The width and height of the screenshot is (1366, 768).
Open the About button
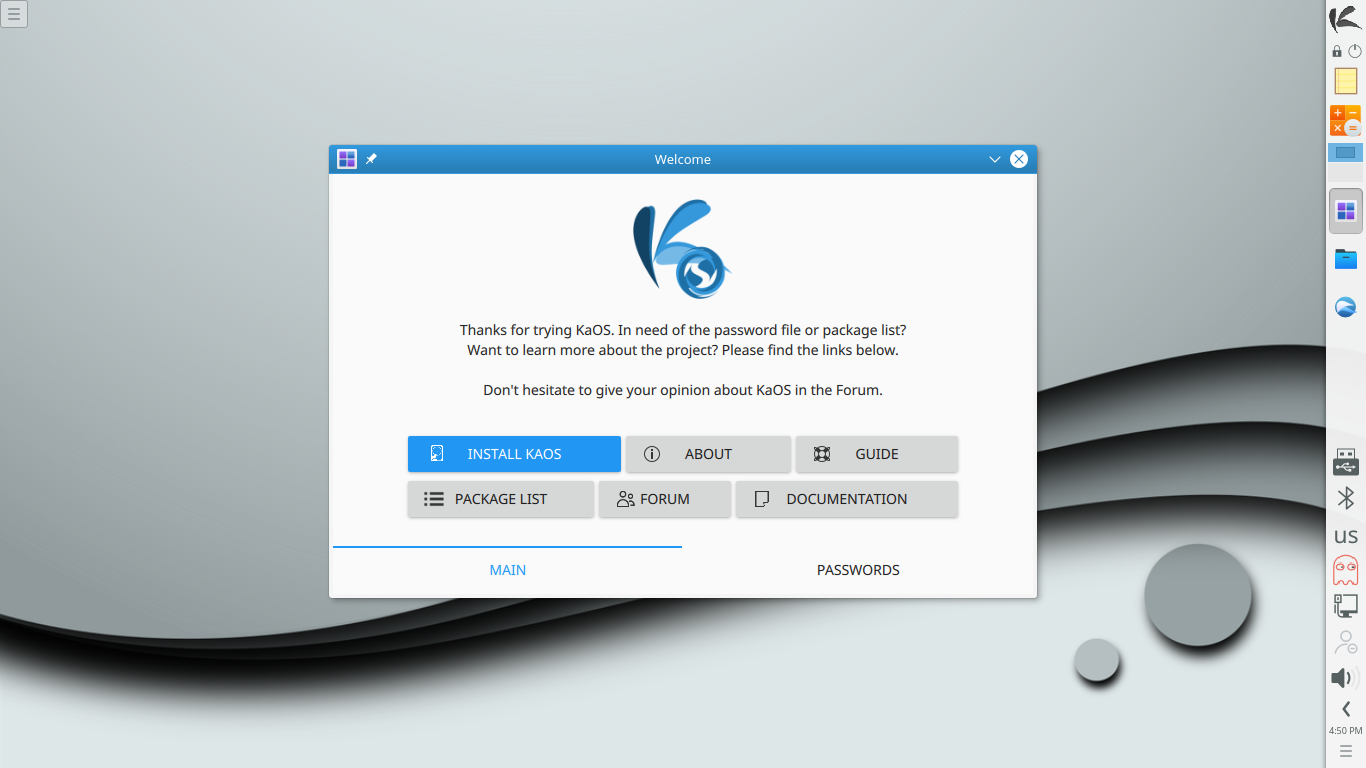(x=708, y=454)
